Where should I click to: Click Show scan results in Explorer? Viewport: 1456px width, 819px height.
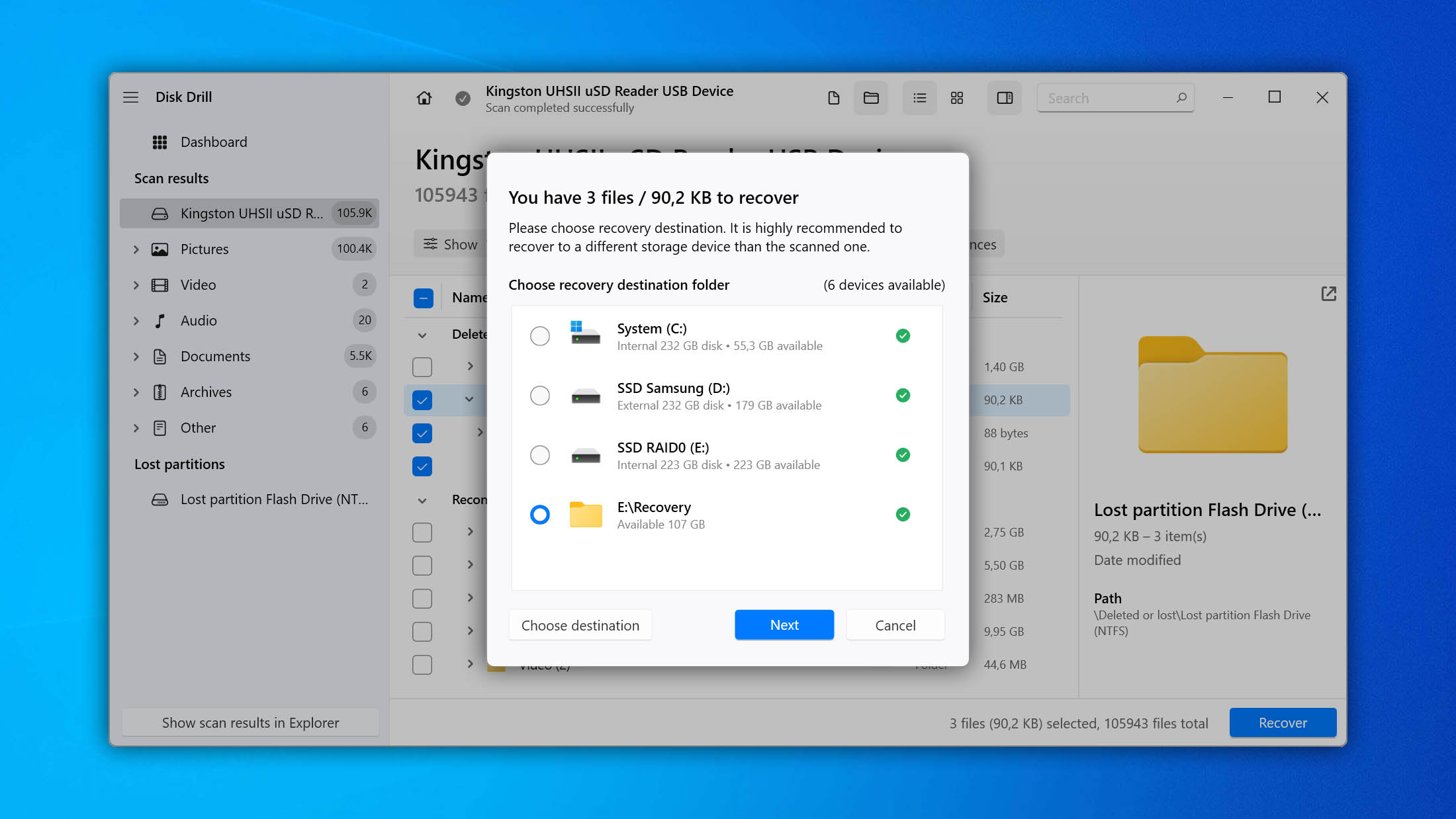click(x=251, y=723)
